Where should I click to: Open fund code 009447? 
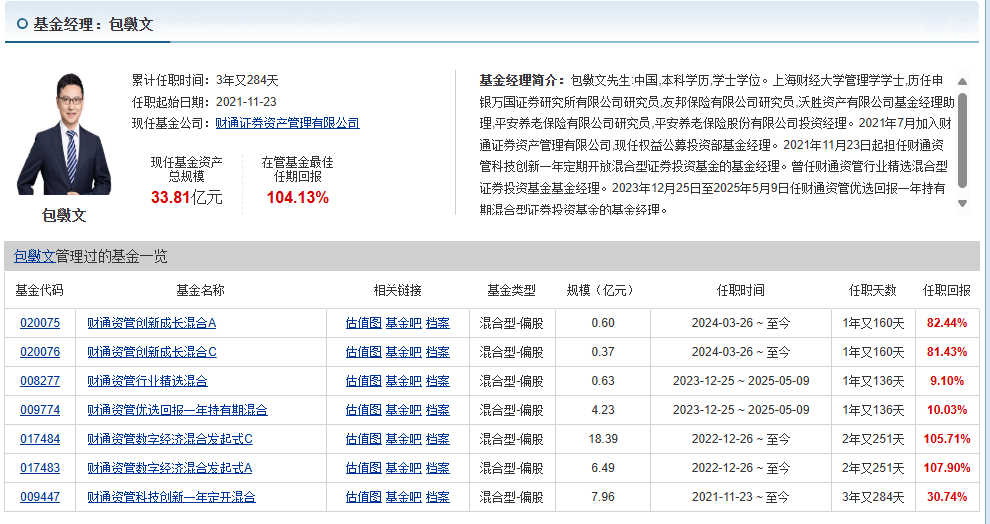click(40, 497)
